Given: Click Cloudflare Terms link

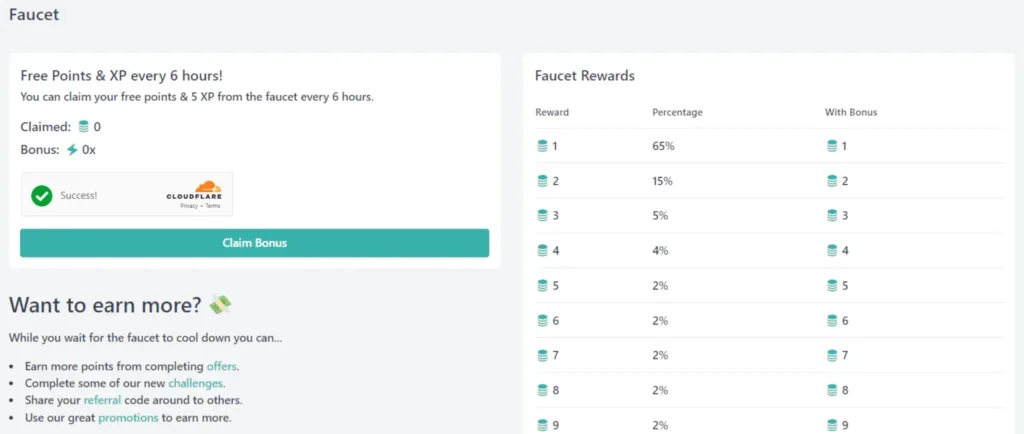Looking at the screenshot, I should (x=213, y=205).
